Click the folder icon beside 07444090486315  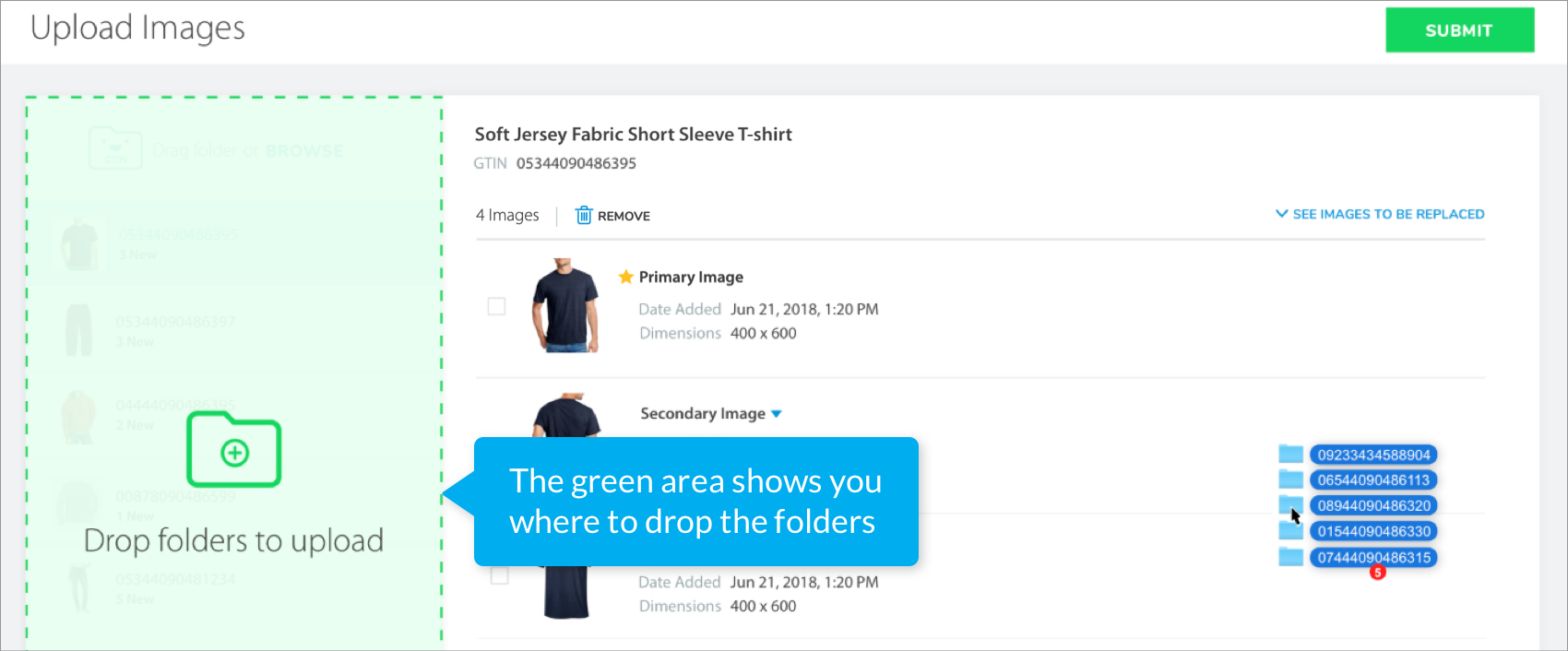coord(1291,557)
